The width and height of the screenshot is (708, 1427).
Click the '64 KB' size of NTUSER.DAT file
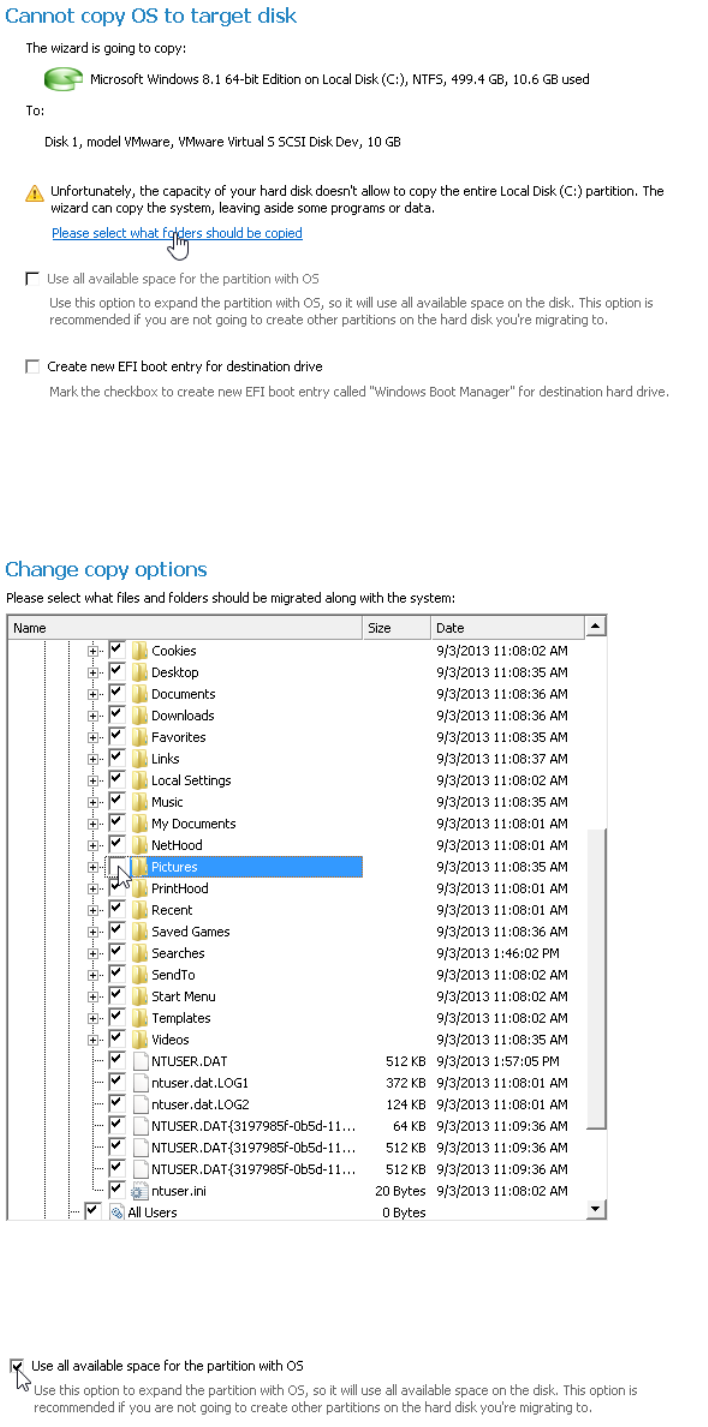point(410,1126)
